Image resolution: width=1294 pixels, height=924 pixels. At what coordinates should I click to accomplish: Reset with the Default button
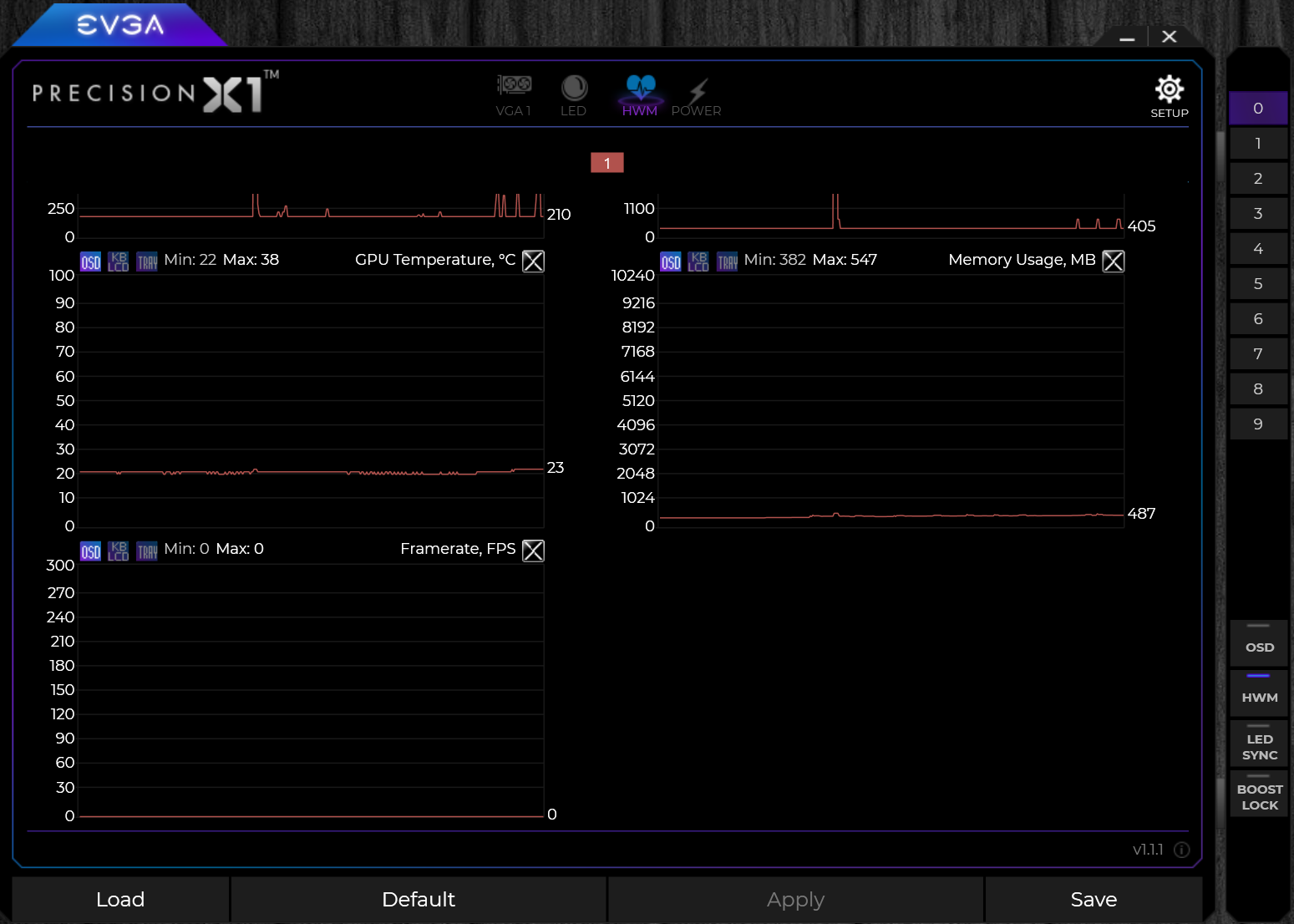pyautogui.click(x=419, y=900)
